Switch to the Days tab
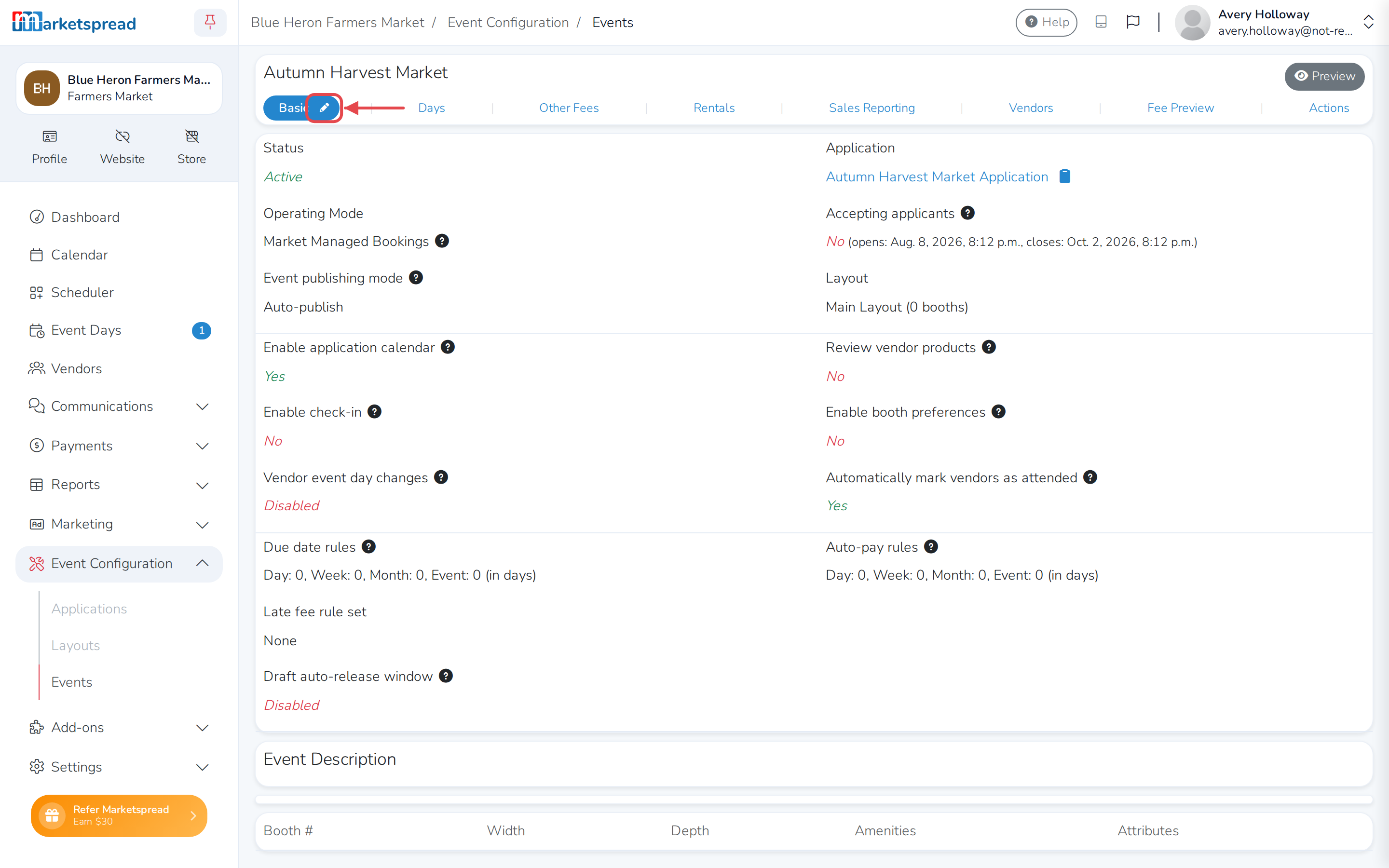The width and height of the screenshot is (1389, 868). click(x=432, y=108)
